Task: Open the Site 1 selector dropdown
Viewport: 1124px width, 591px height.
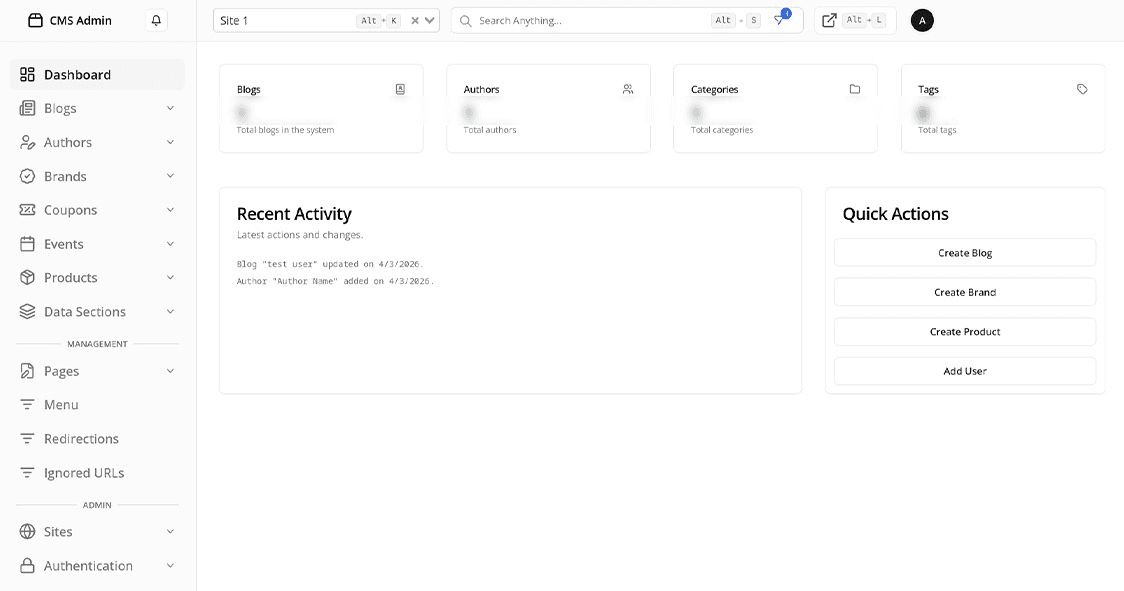Action: (x=431, y=19)
